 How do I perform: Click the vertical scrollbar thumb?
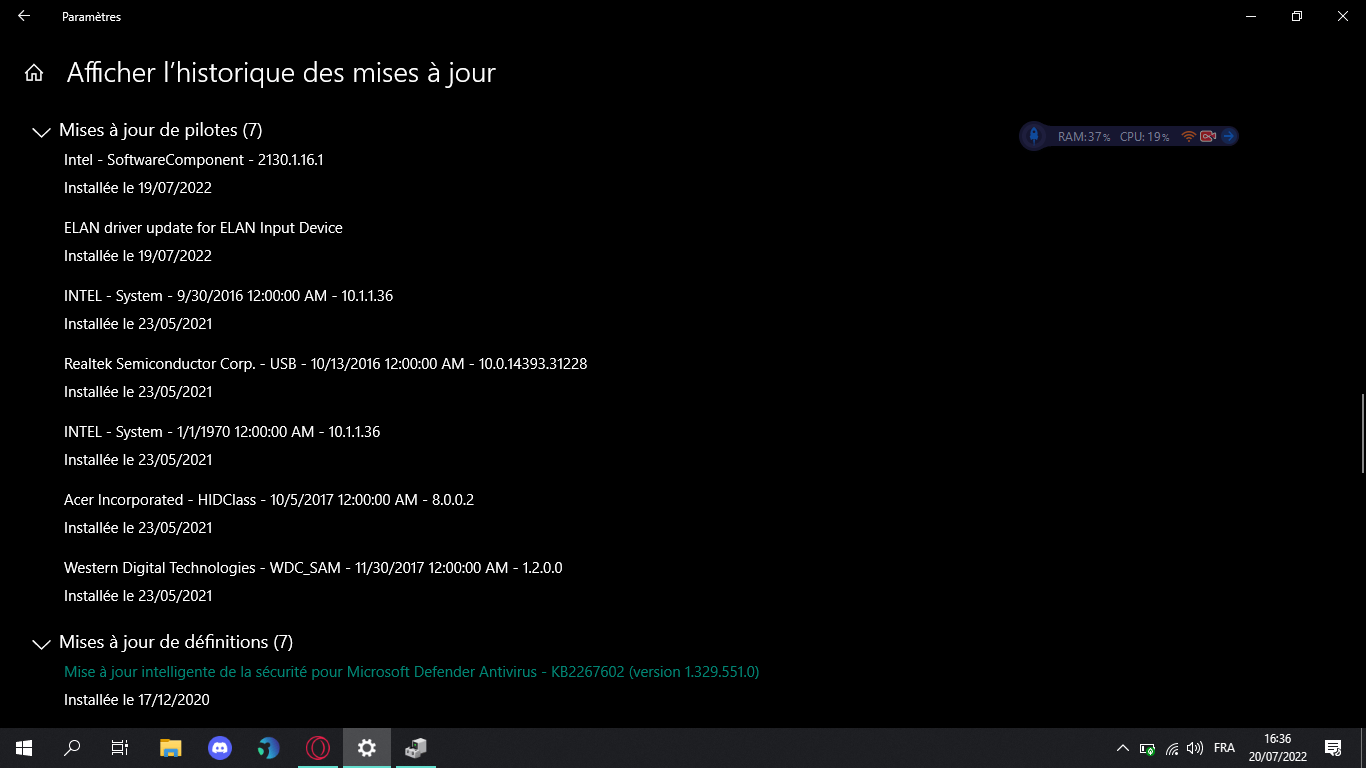click(1362, 433)
